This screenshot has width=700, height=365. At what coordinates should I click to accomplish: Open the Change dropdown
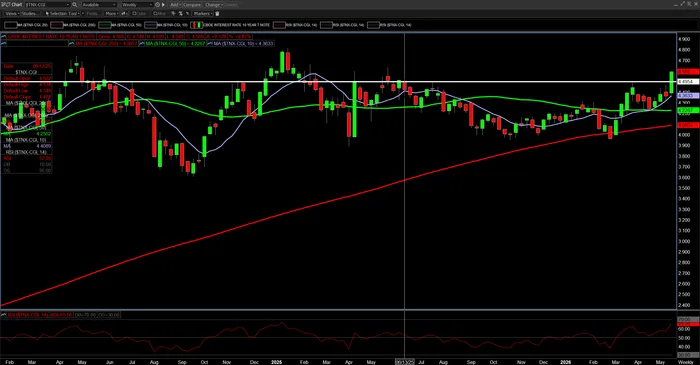[213, 4]
